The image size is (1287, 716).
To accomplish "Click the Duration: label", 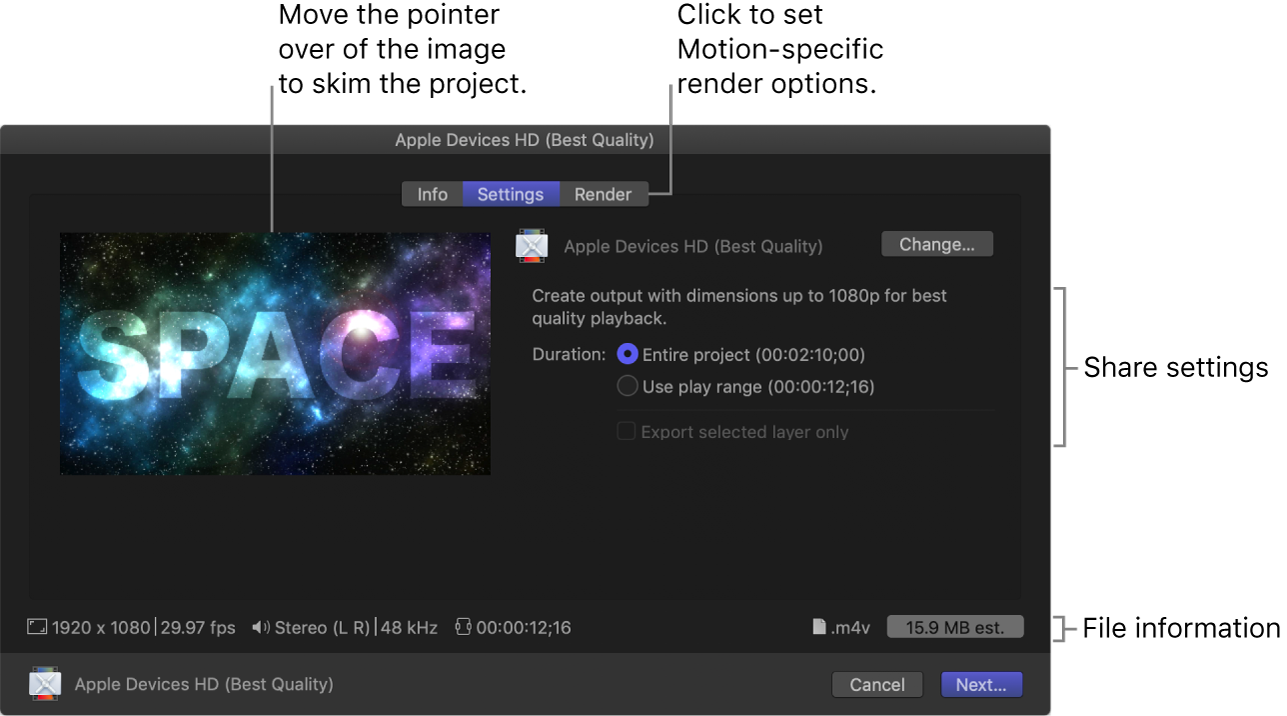I will coord(569,354).
